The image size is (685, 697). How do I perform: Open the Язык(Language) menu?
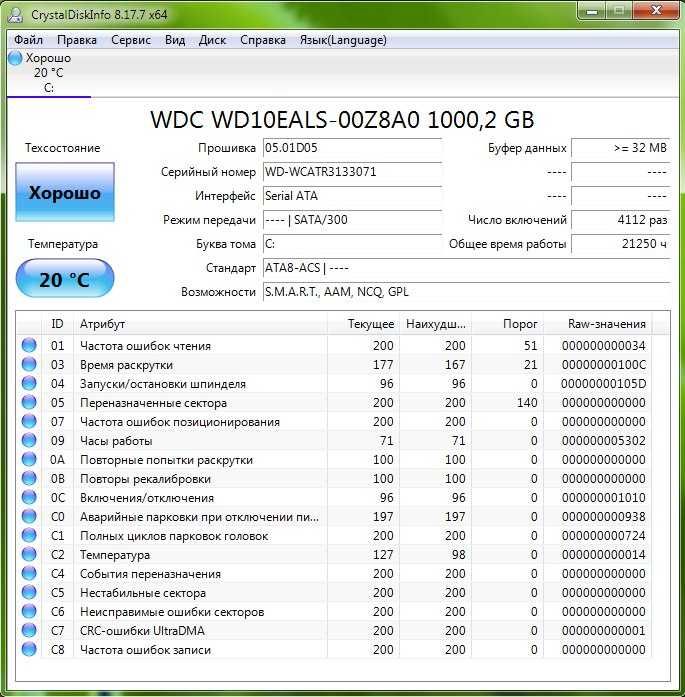(343, 40)
